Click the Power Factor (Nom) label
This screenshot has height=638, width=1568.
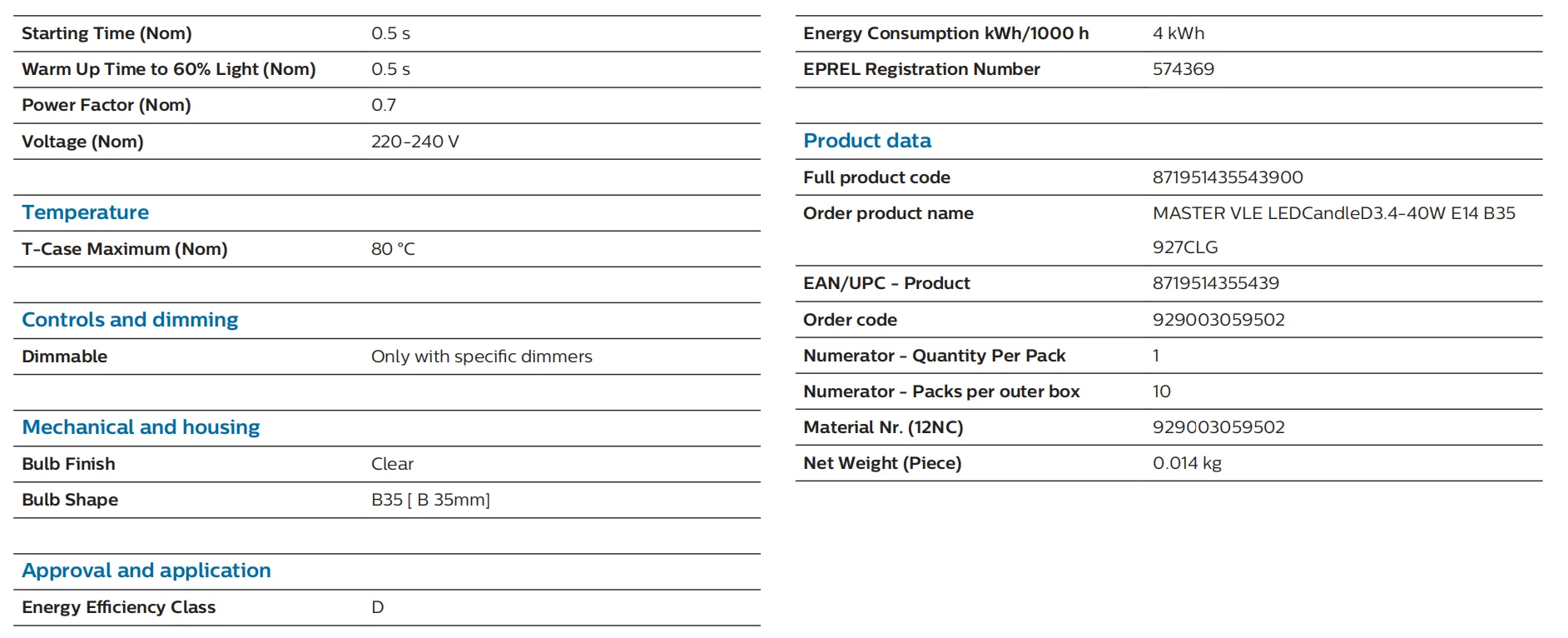pyautogui.click(x=107, y=105)
